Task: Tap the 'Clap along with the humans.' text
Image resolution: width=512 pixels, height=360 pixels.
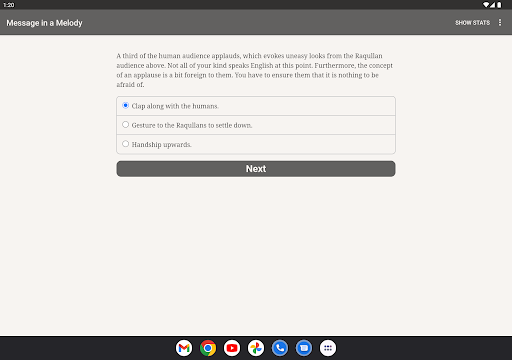Action: 175,106
